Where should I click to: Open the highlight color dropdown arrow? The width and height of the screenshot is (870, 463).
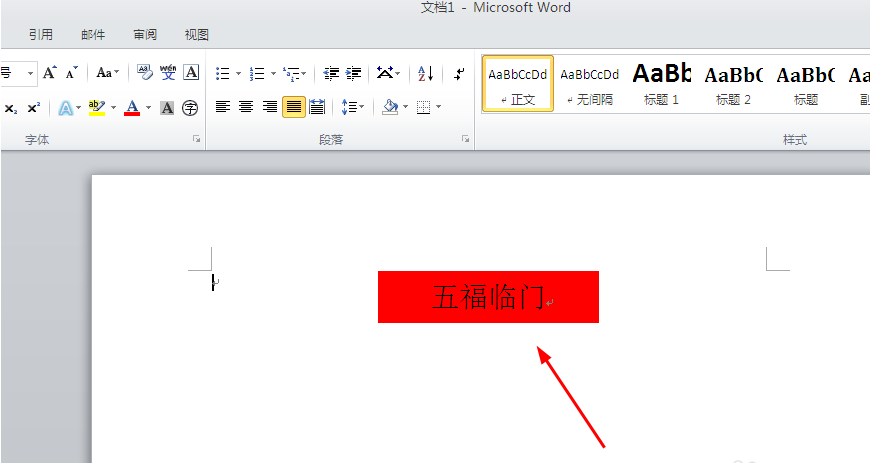tap(113, 108)
